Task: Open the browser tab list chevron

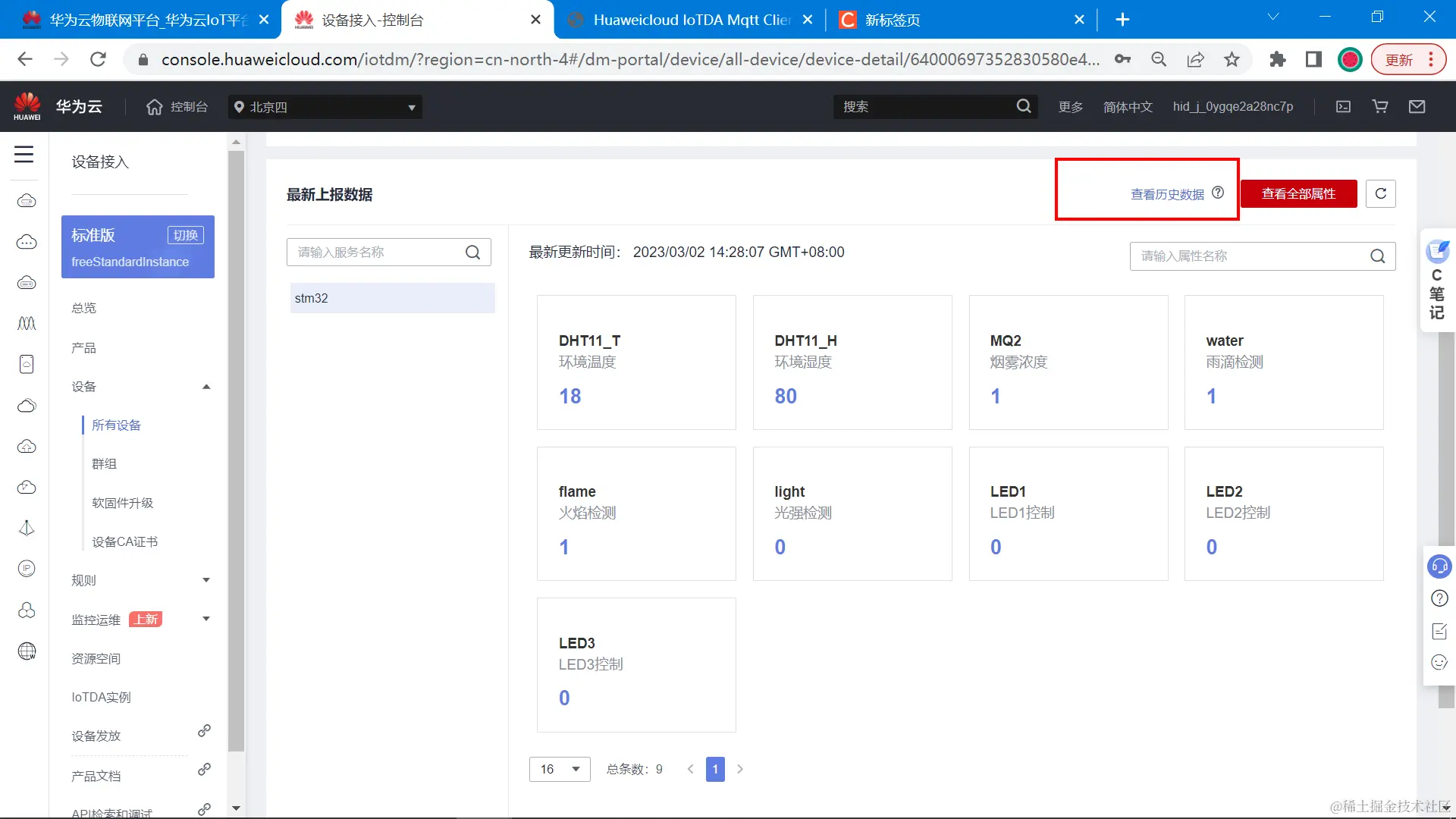Action: tap(1273, 17)
